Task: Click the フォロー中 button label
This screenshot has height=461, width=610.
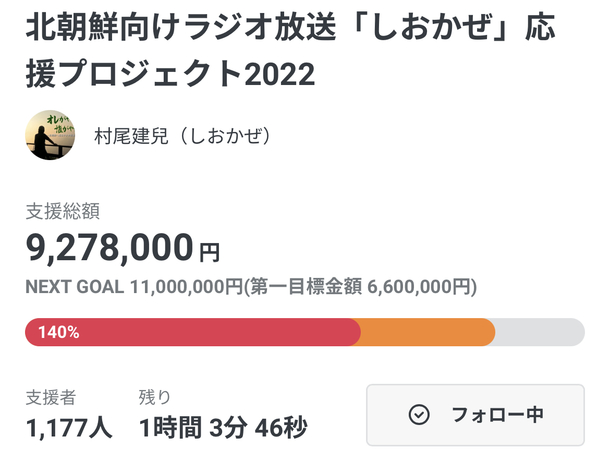Action: [x=497, y=414]
